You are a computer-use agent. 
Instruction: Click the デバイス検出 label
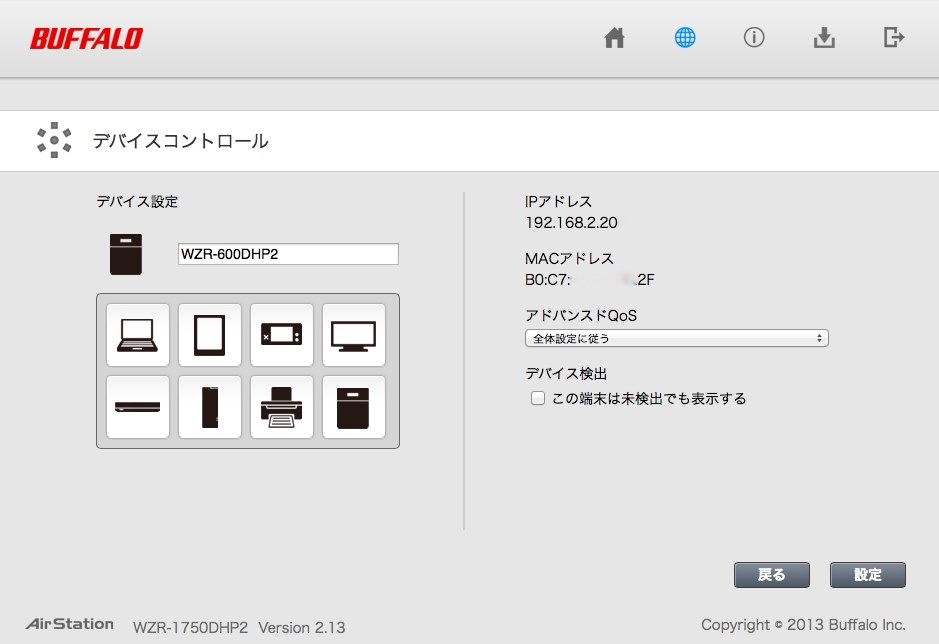point(566,374)
